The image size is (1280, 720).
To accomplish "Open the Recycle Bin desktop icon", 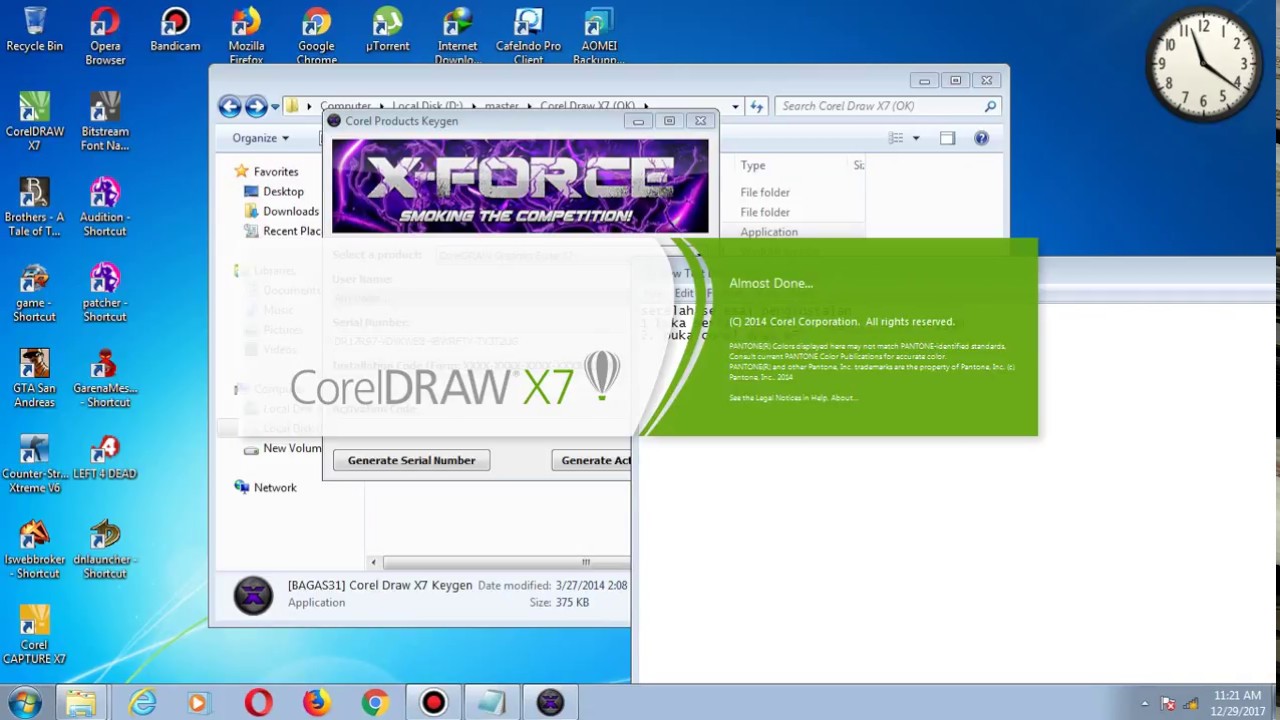I will (34, 30).
